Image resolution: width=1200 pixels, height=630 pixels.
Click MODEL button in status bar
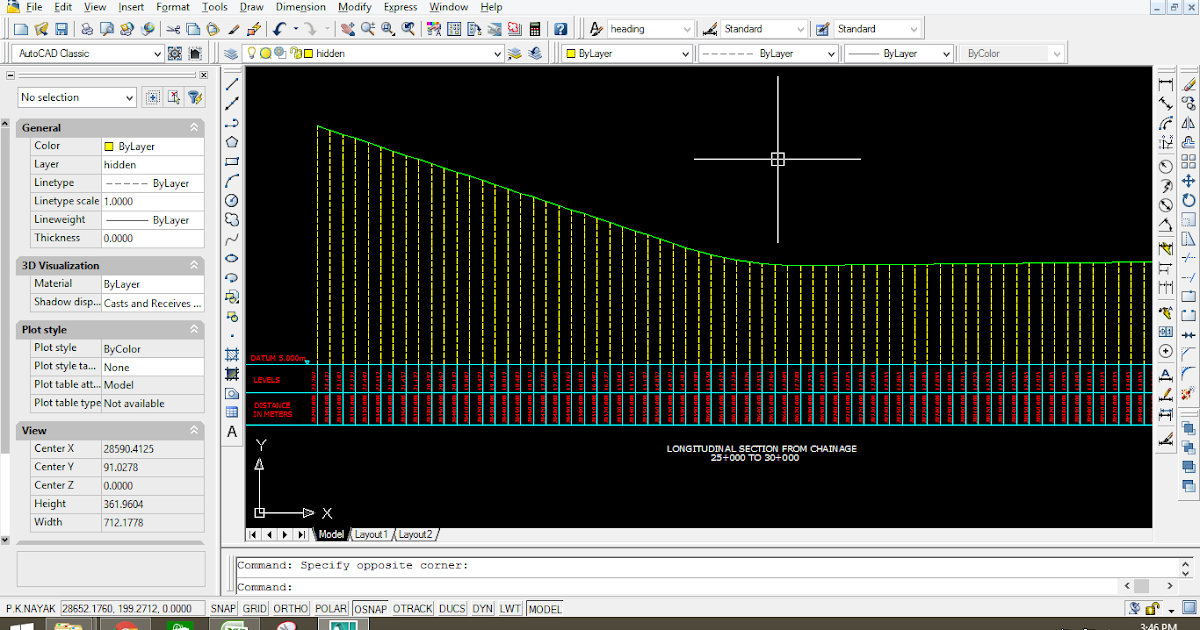click(545, 608)
